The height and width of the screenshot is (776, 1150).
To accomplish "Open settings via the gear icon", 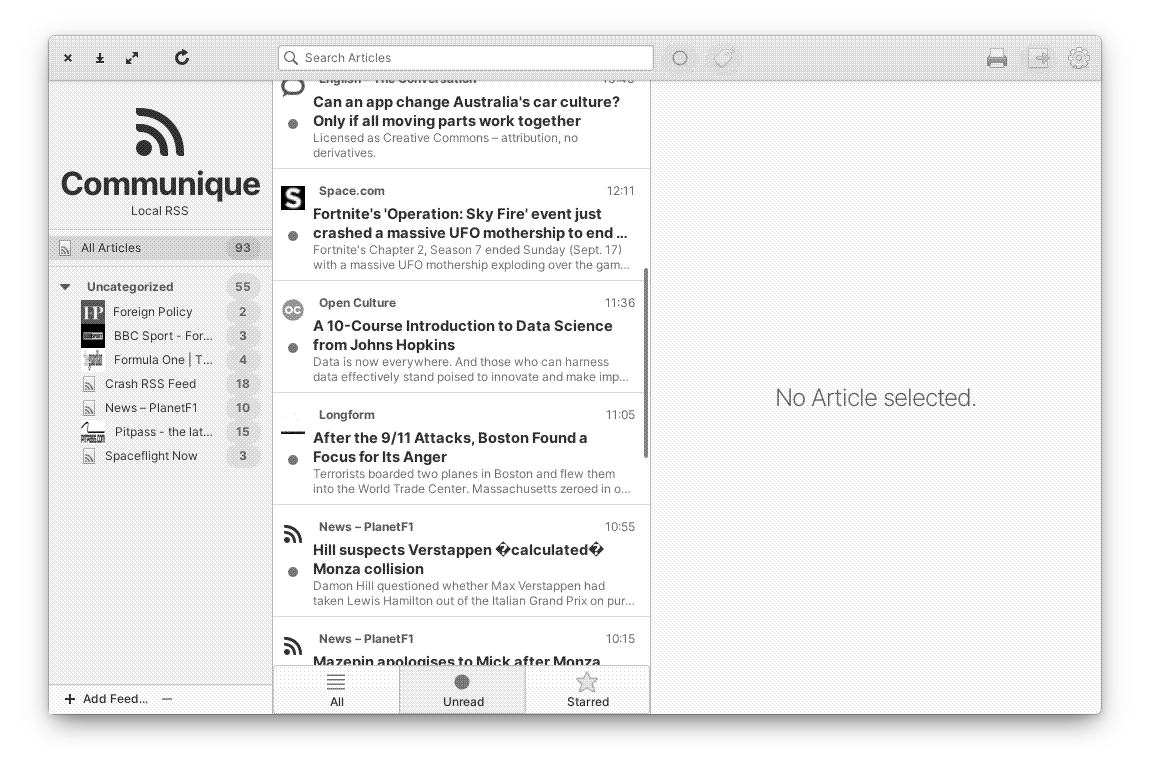I will click(1078, 58).
